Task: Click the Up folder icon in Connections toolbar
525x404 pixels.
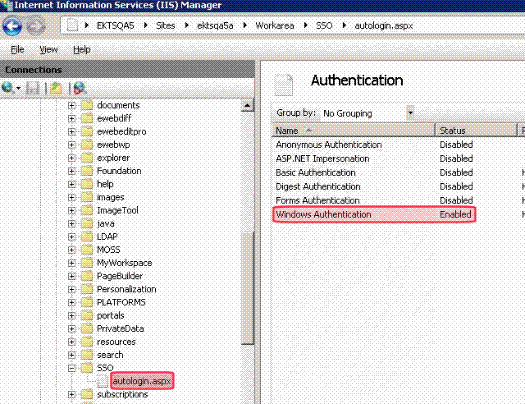Action: coord(56,88)
